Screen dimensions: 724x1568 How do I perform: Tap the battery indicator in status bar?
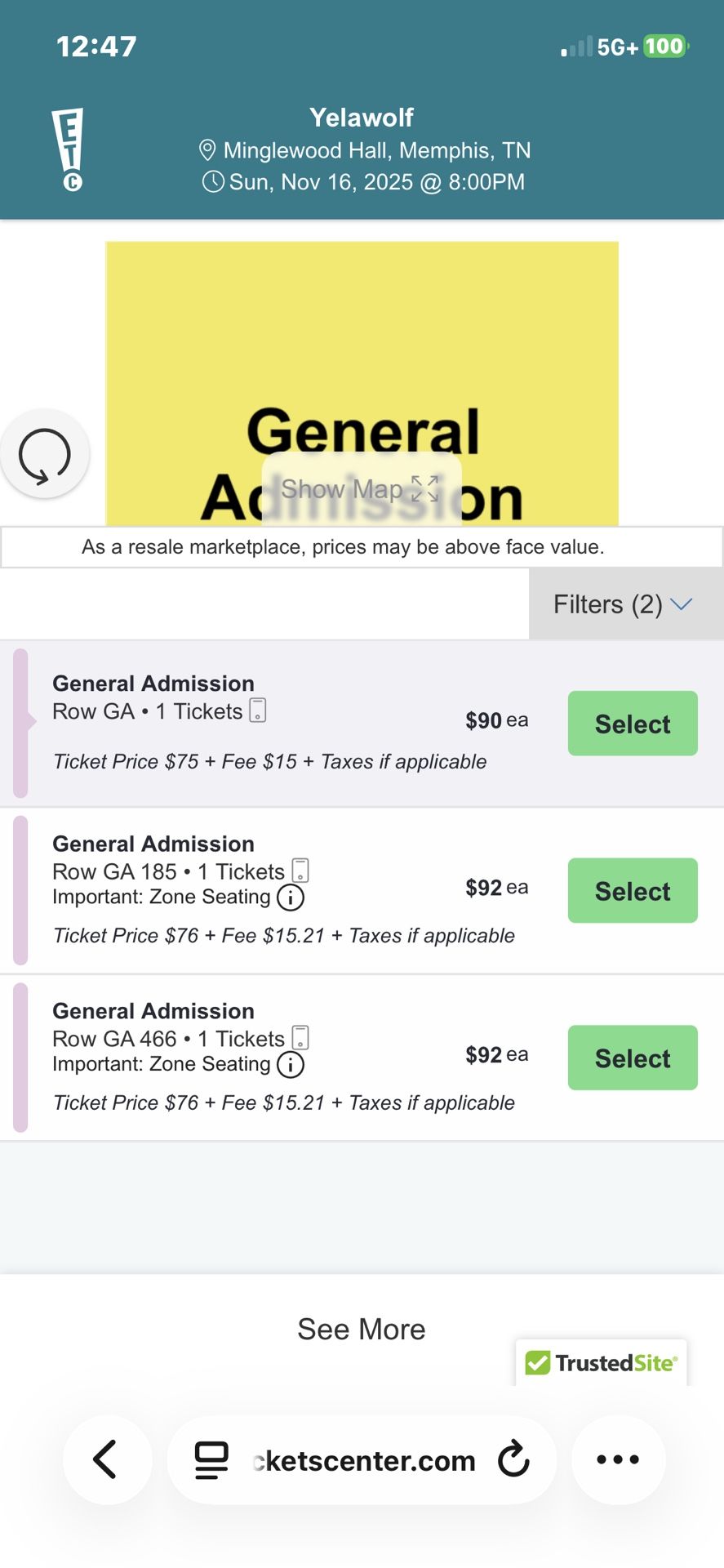click(x=663, y=47)
